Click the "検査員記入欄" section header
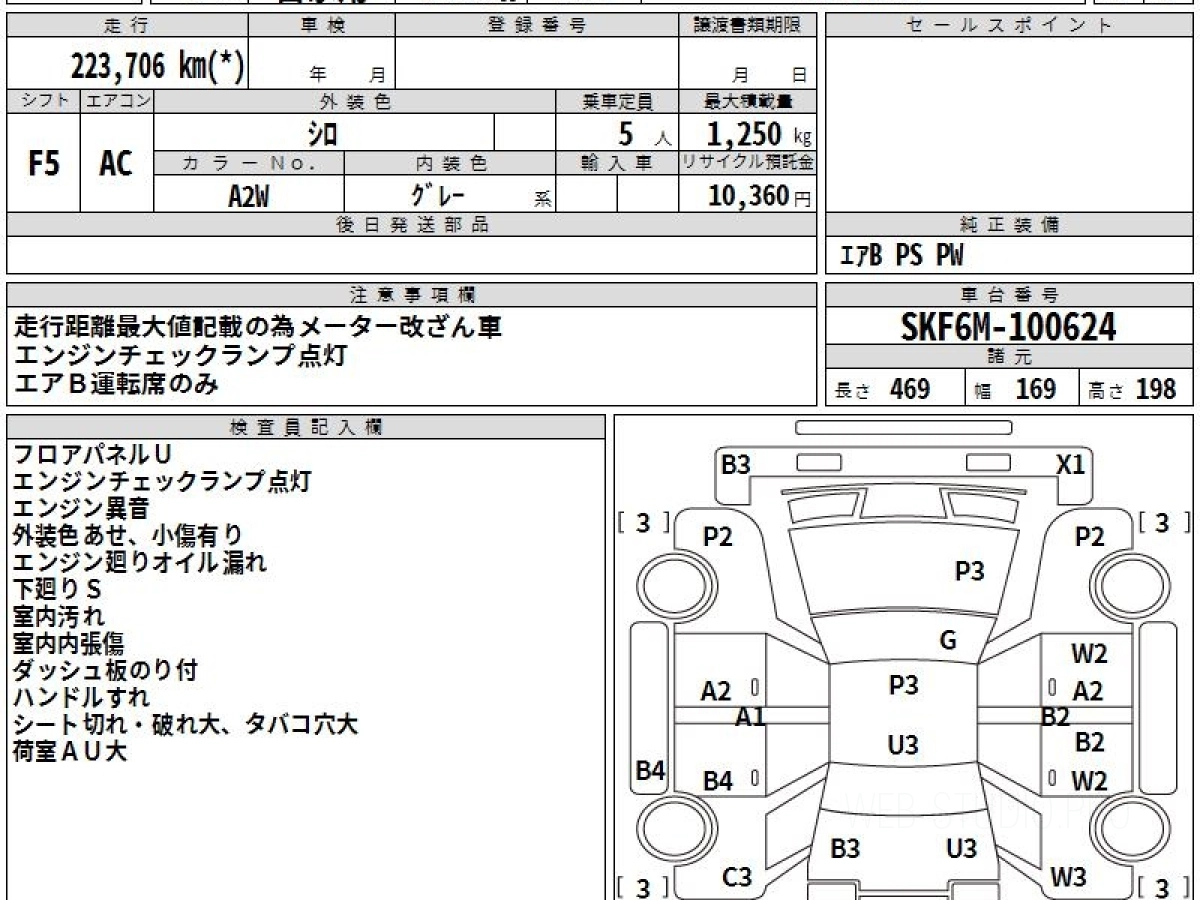The image size is (1200, 900). click(x=306, y=427)
